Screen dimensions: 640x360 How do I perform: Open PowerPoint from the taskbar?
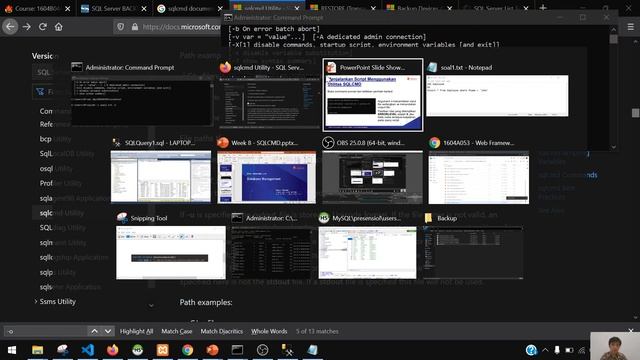coord(212,350)
